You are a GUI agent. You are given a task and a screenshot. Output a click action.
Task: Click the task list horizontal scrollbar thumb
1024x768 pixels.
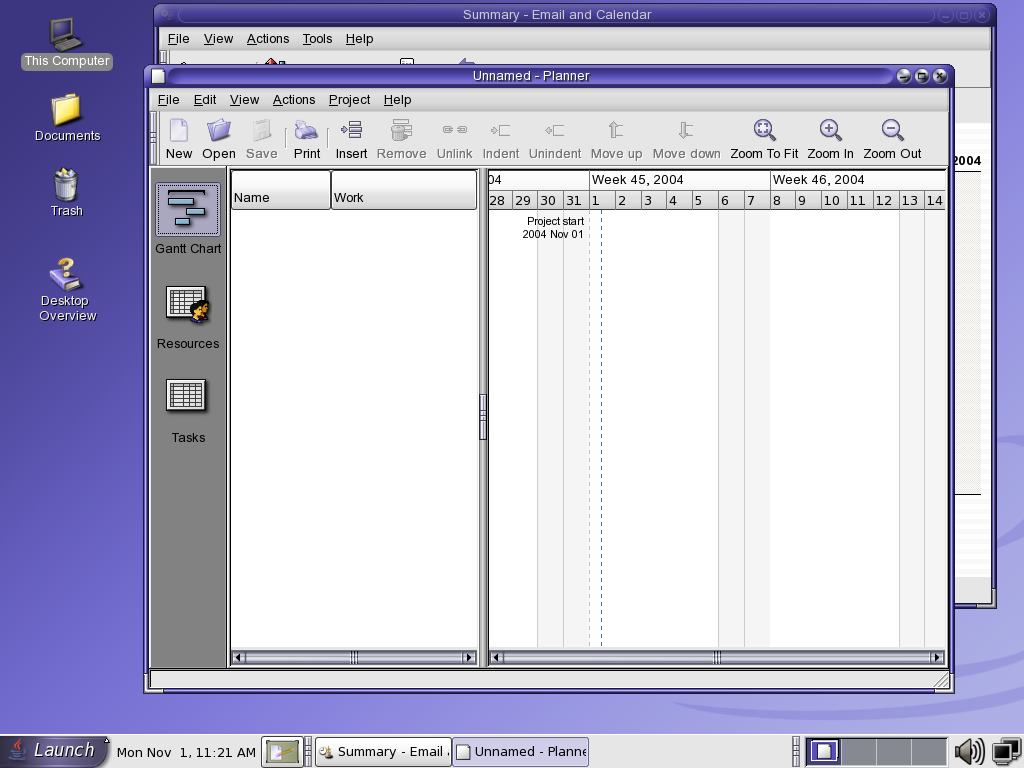coord(353,657)
